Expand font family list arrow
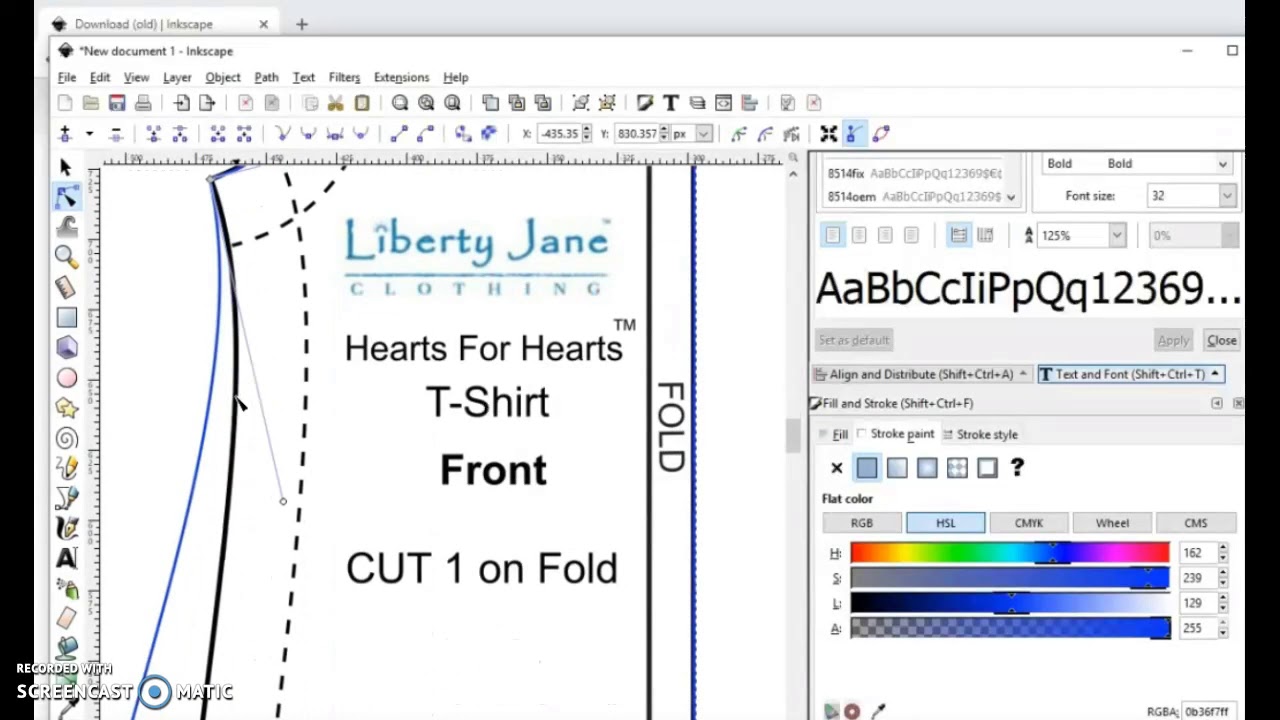Image resolution: width=1280 pixels, height=720 pixels. point(1011,197)
